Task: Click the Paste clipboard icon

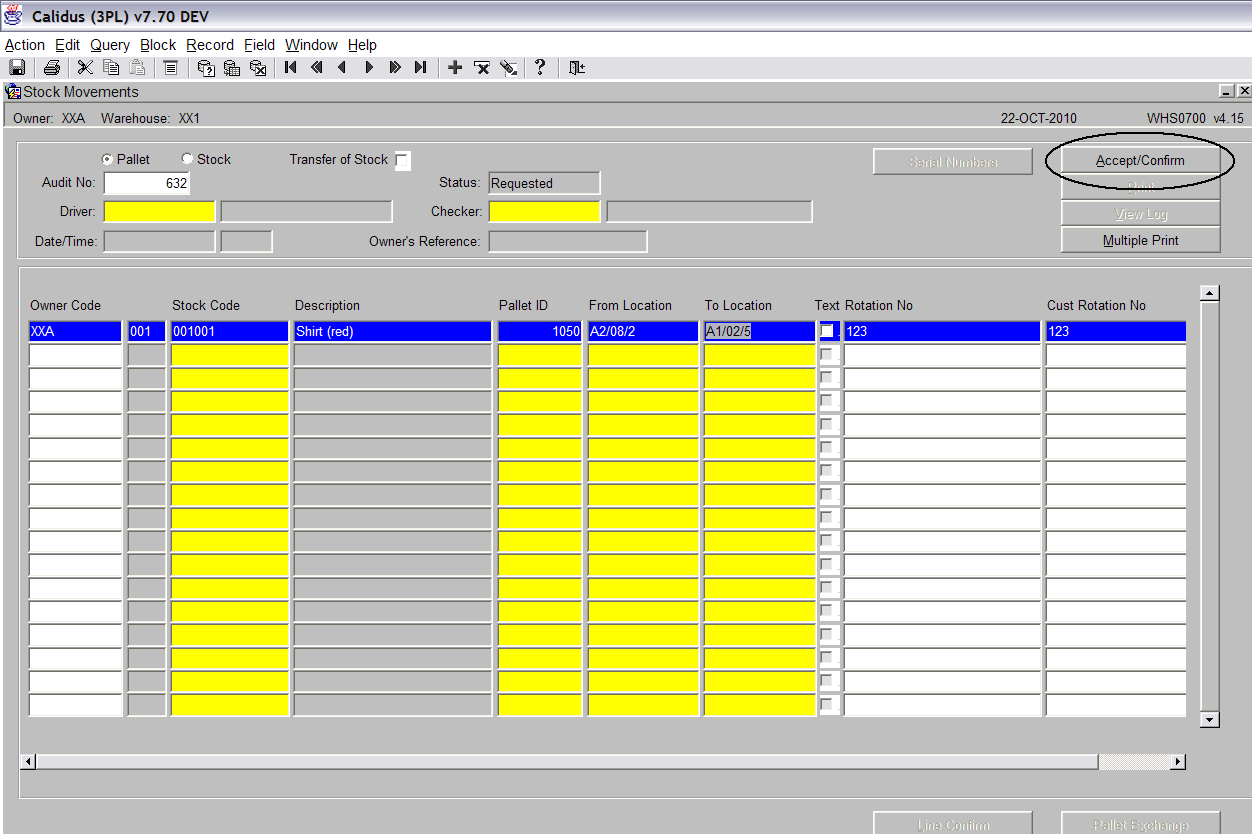Action: click(x=138, y=67)
